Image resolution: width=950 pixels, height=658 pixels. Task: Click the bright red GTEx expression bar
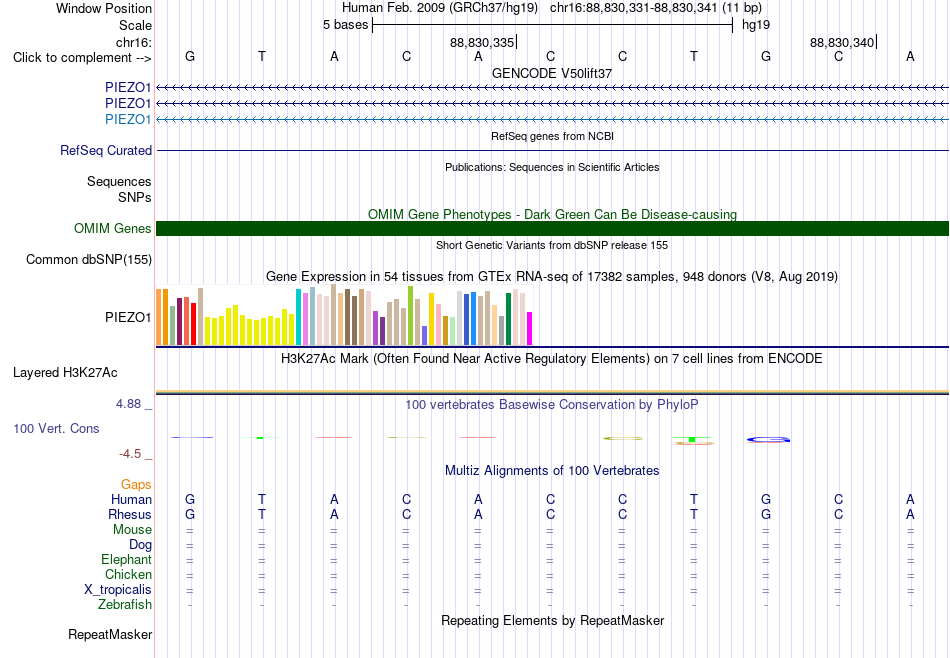(193, 324)
